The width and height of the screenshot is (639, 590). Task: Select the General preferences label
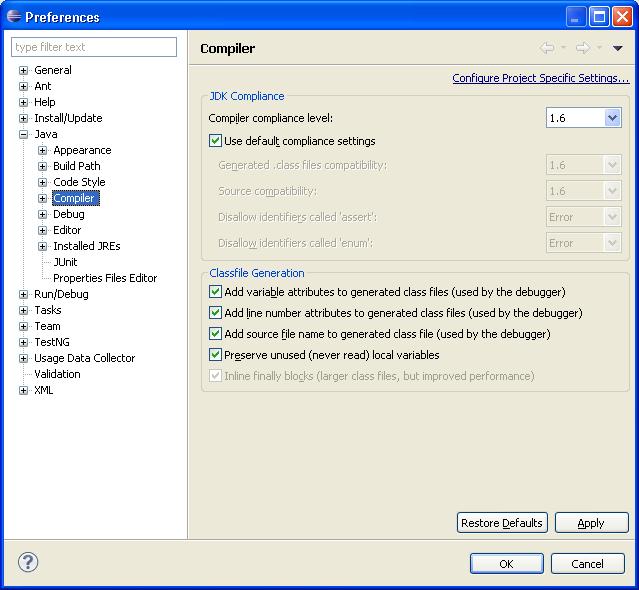click(53, 70)
